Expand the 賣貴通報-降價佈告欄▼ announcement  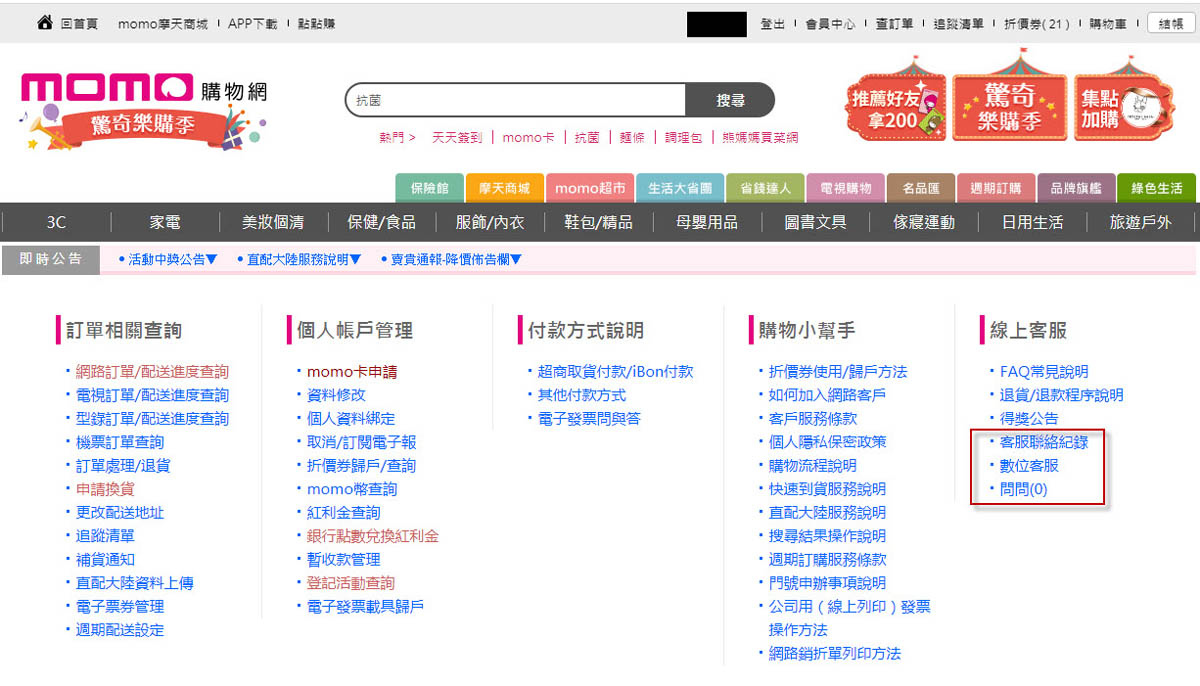pyautogui.click(x=456, y=260)
